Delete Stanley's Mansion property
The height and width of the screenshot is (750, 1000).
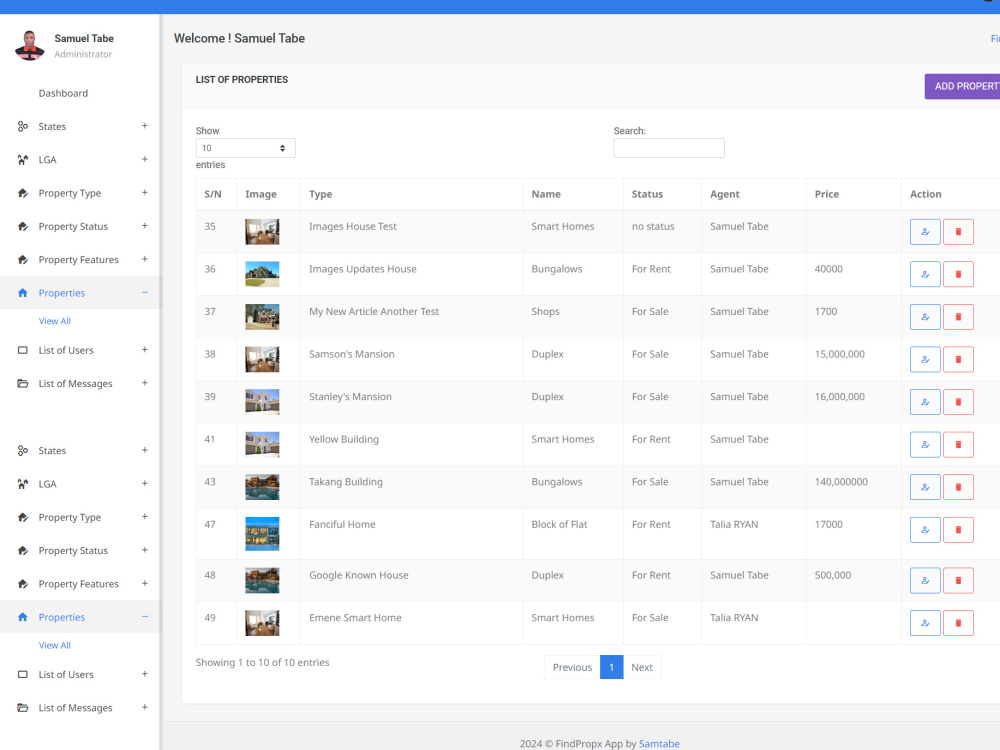tap(958, 402)
